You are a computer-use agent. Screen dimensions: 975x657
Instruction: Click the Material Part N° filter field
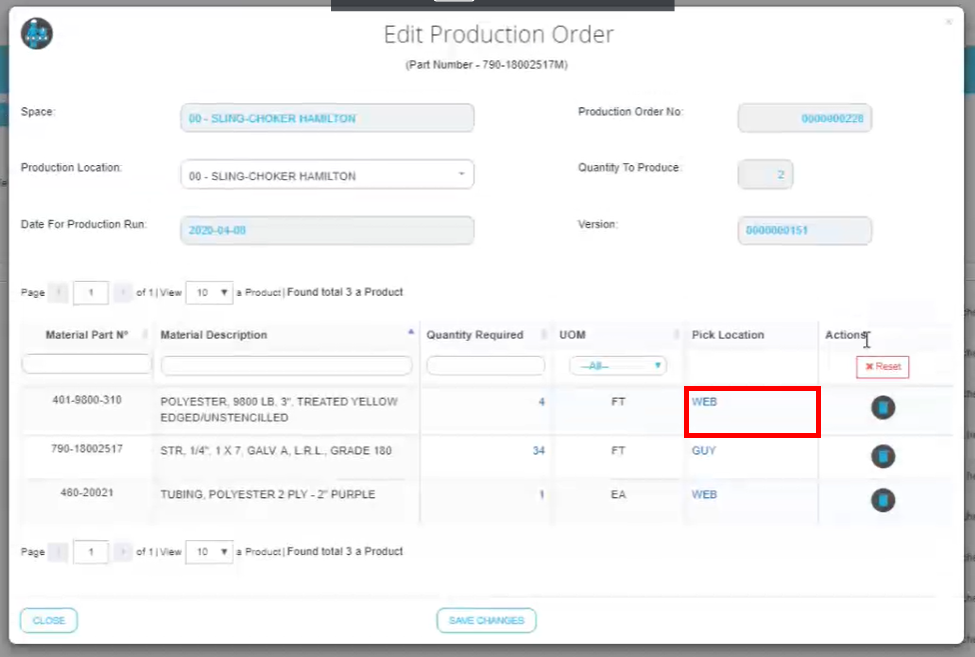coord(86,366)
